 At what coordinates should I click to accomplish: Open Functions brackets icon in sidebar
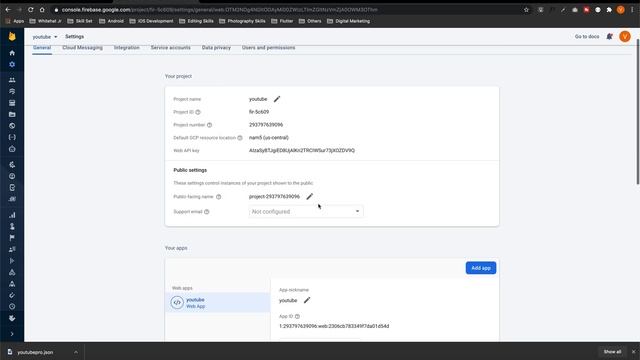(12, 137)
